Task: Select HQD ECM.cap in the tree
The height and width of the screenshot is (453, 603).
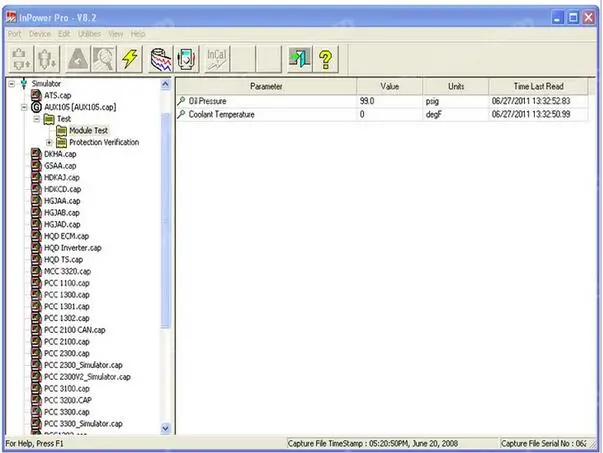Action: click(x=66, y=236)
